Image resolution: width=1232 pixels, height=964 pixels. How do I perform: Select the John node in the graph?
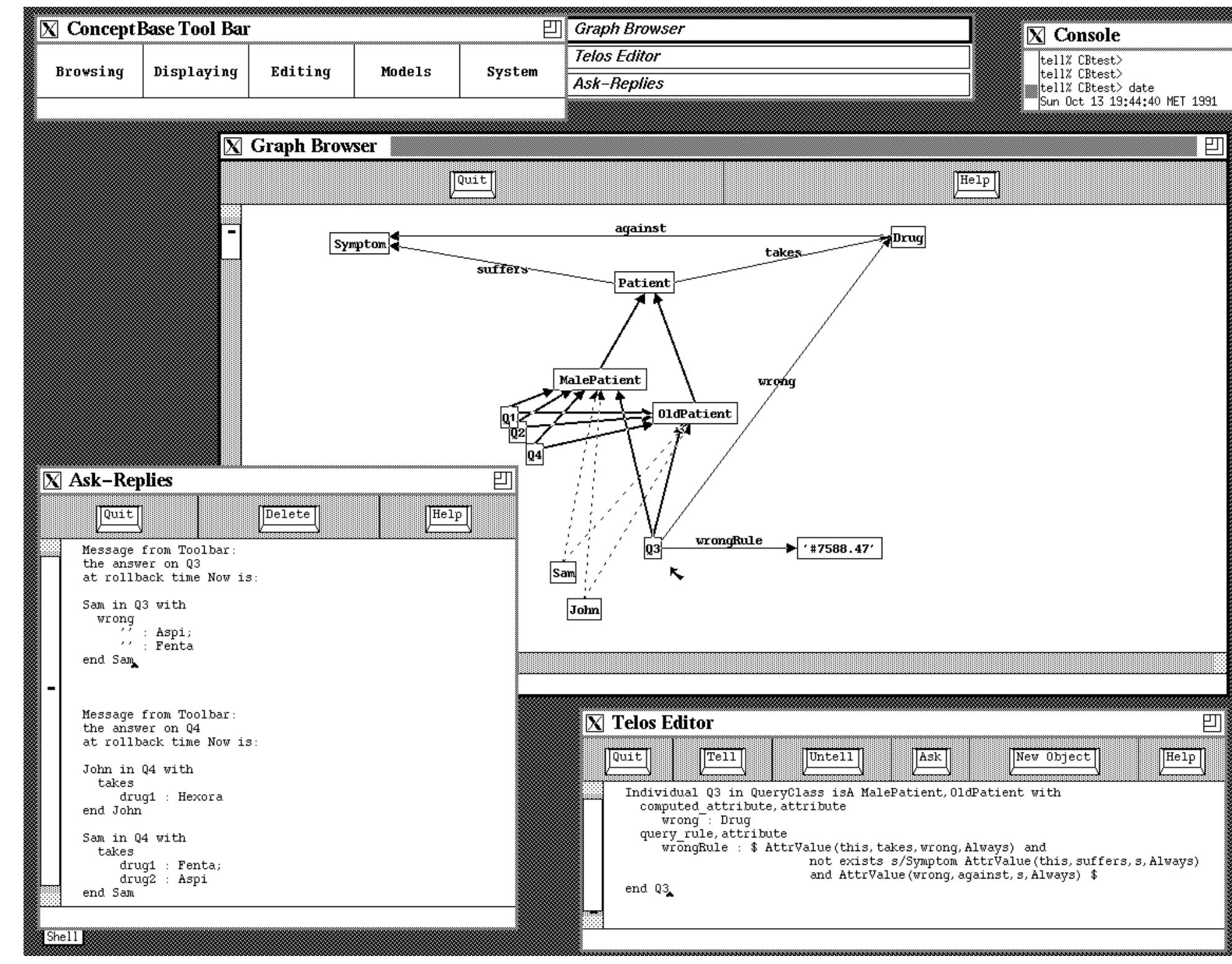pyautogui.click(x=584, y=610)
